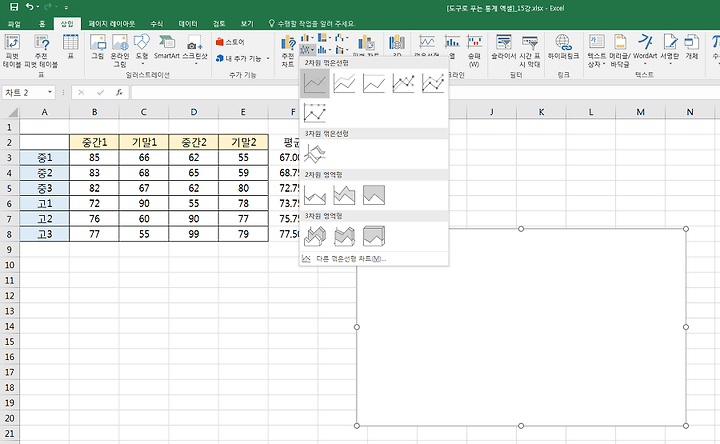The width and height of the screenshot is (720, 444).
Task: Insert a slicer (슬라이서)
Action: pos(504,47)
